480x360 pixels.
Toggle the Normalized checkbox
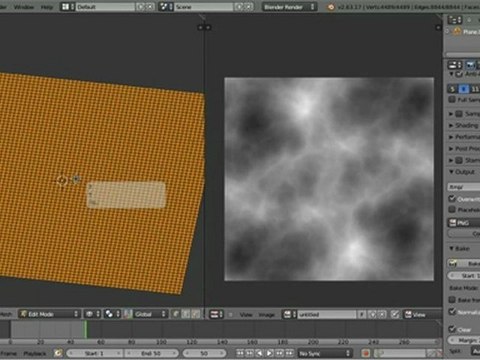[452, 312]
